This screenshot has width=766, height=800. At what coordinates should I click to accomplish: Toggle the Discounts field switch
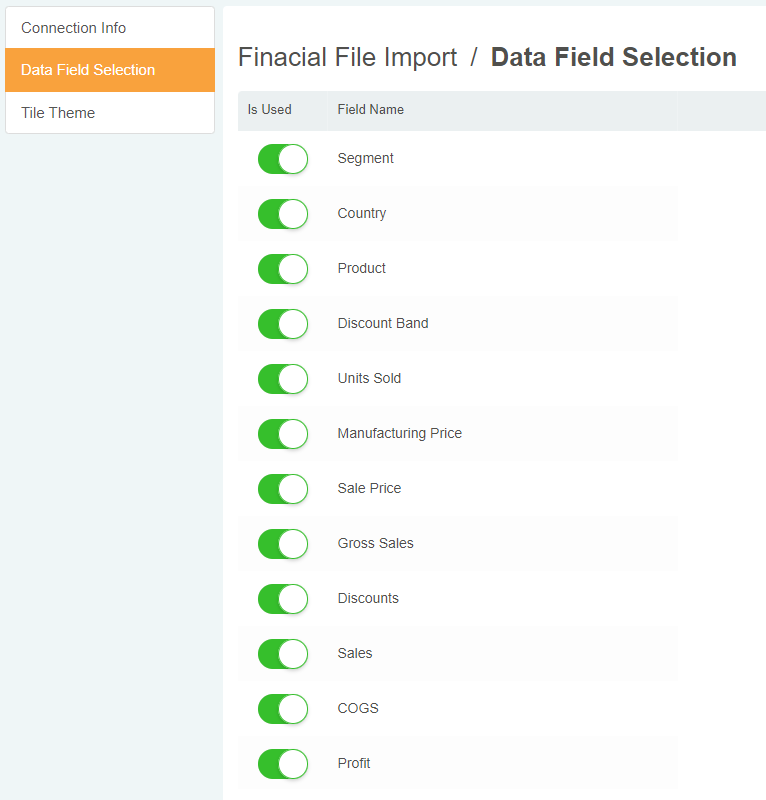tap(282, 599)
